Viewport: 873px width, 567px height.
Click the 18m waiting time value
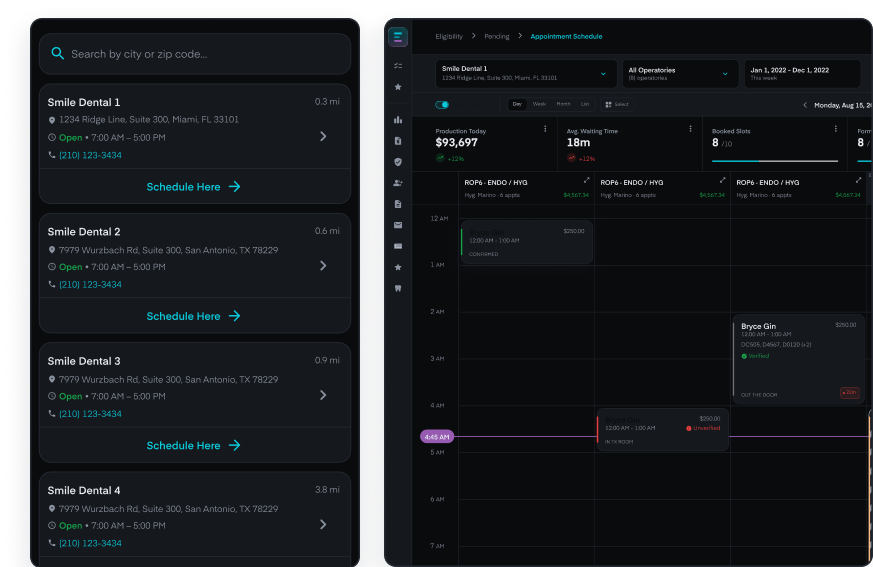click(x=578, y=142)
